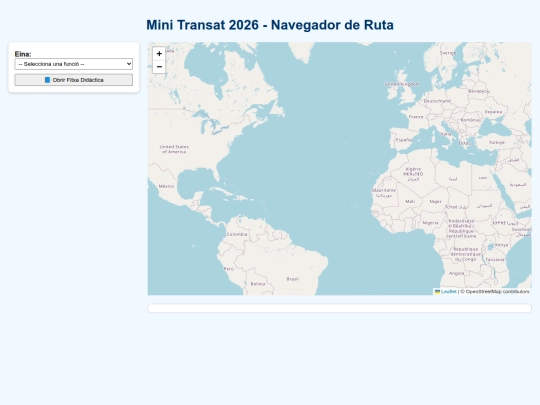Click the 'Bolivia' label on the map
Screen dimensions: 540x405
coord(258,284)
